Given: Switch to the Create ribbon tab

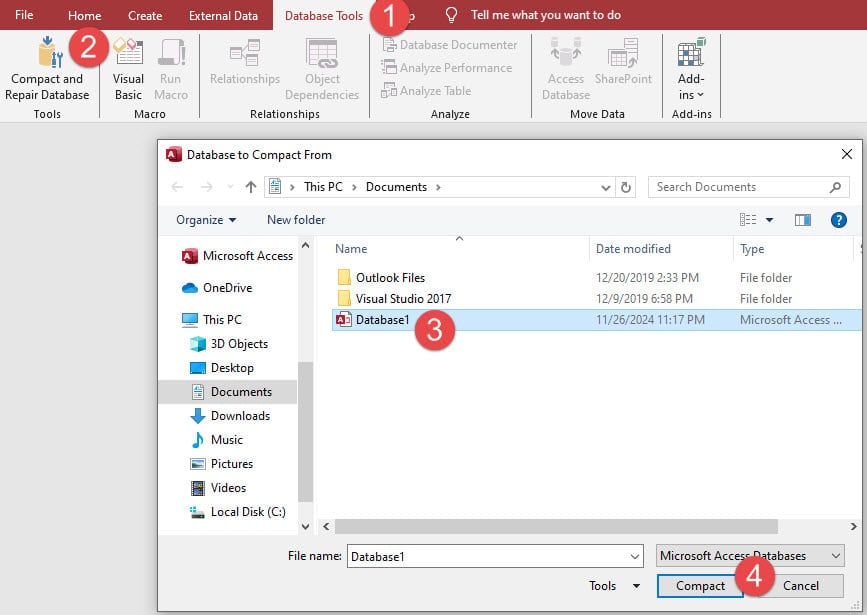Looking at the screenshot, I should (x=144, y=15).
